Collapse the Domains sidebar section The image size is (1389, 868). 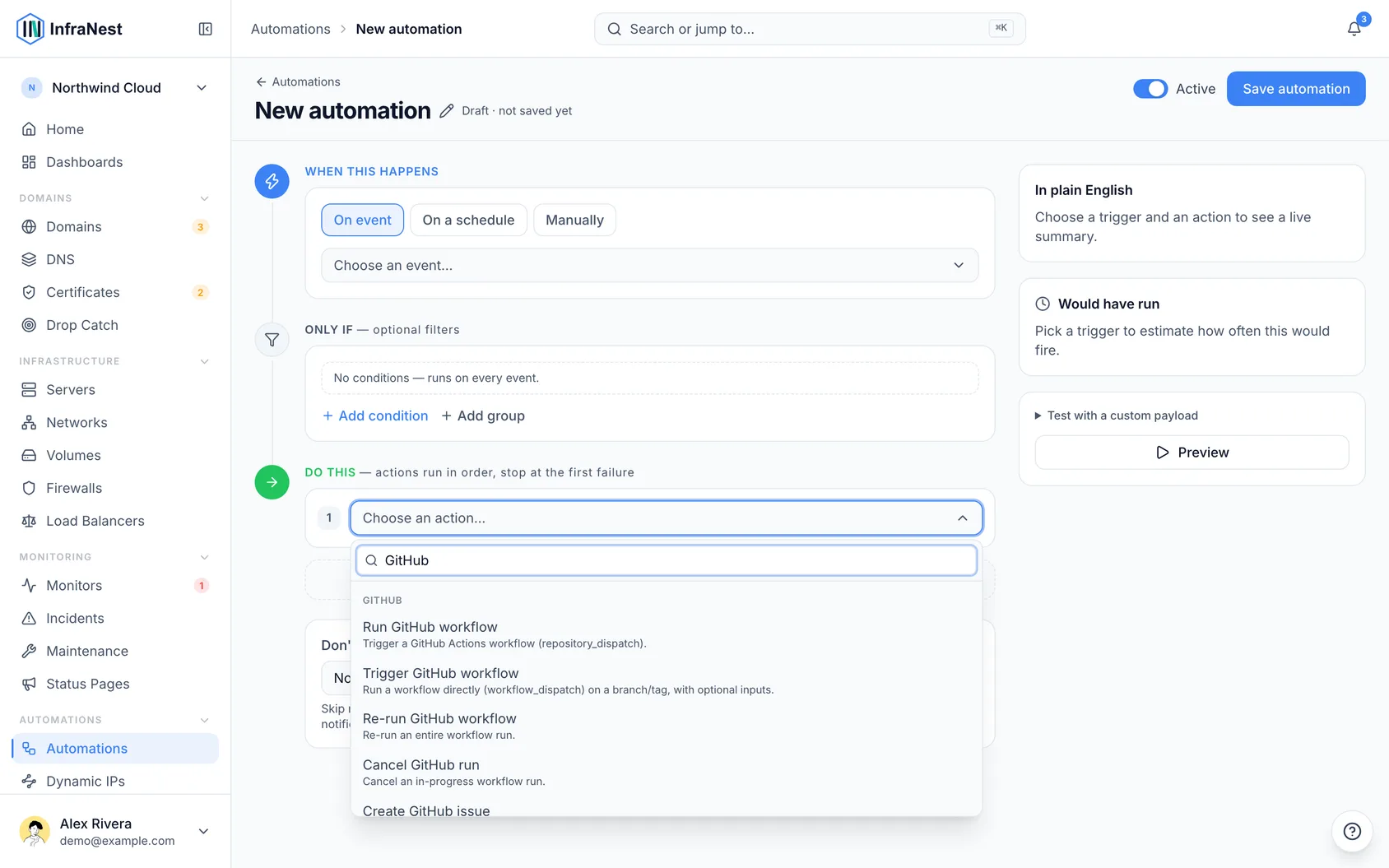(204, 198)
